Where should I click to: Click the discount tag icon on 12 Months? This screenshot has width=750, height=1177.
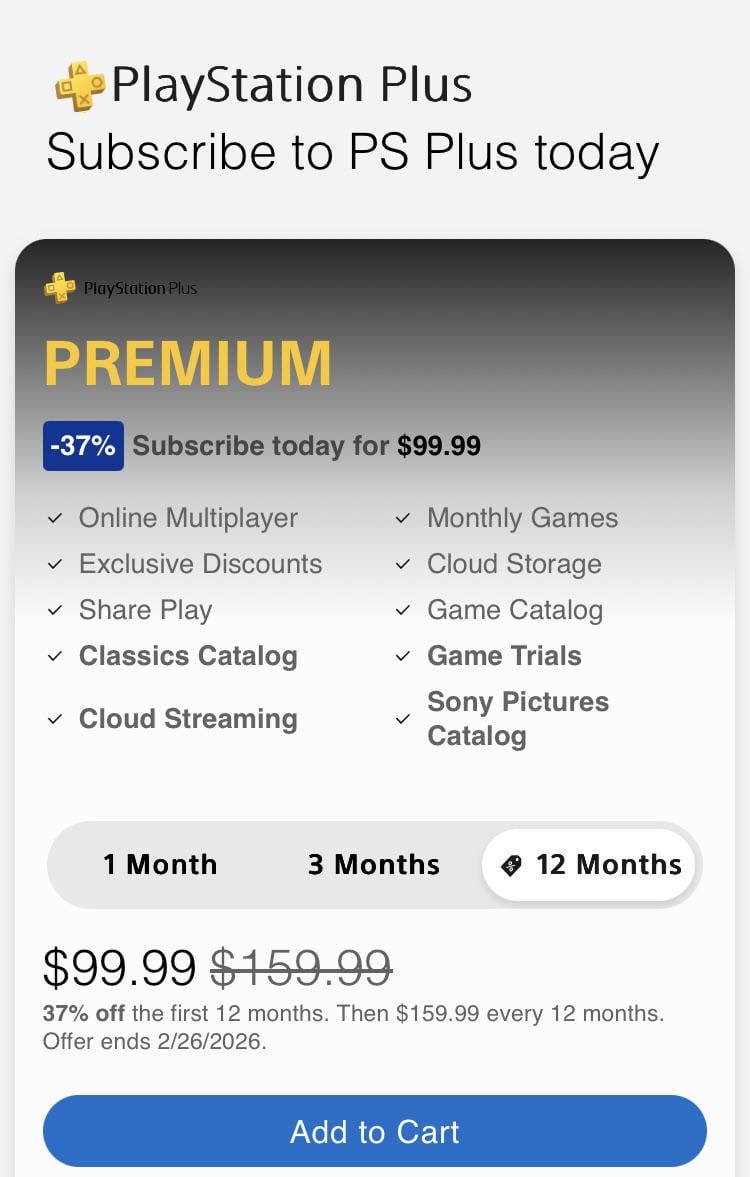click(x=511, y=865)
